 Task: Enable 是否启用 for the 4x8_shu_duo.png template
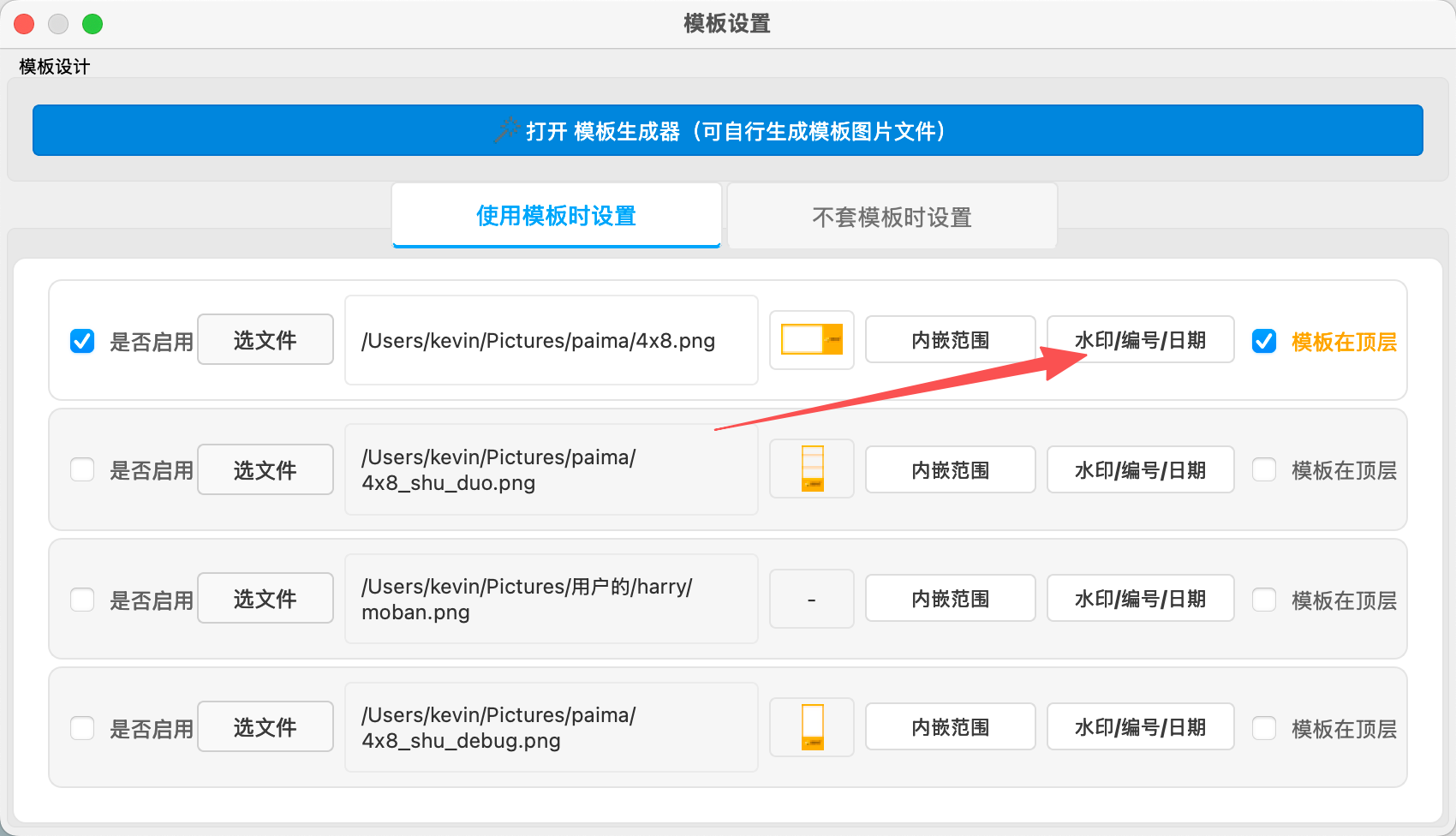click(82, 469)
